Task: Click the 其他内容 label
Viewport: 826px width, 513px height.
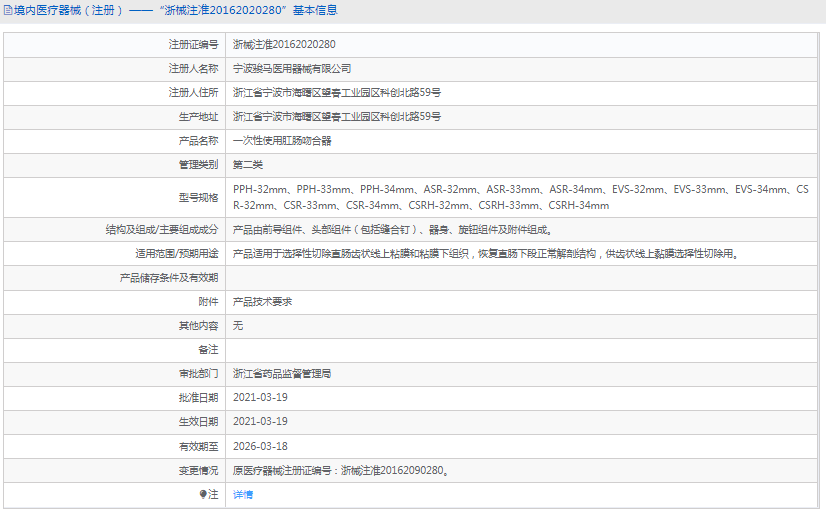Action: point(198,326)
